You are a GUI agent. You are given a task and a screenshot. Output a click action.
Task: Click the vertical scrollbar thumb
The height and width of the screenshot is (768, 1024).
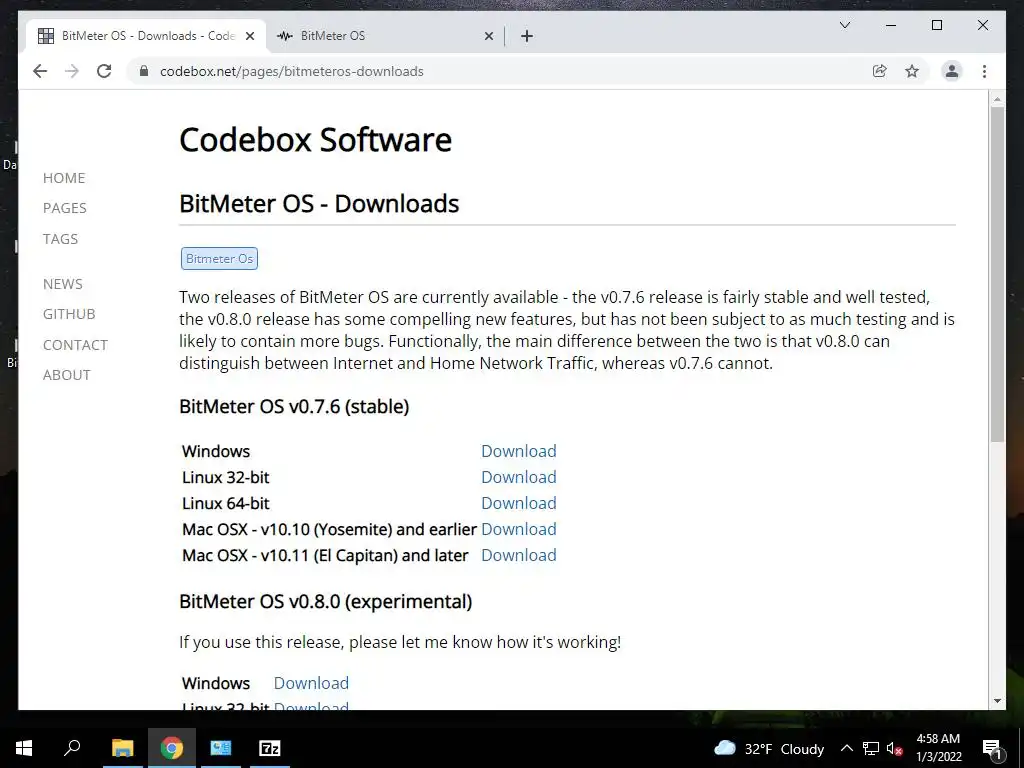pyautogui.click(x=997, y=274)
